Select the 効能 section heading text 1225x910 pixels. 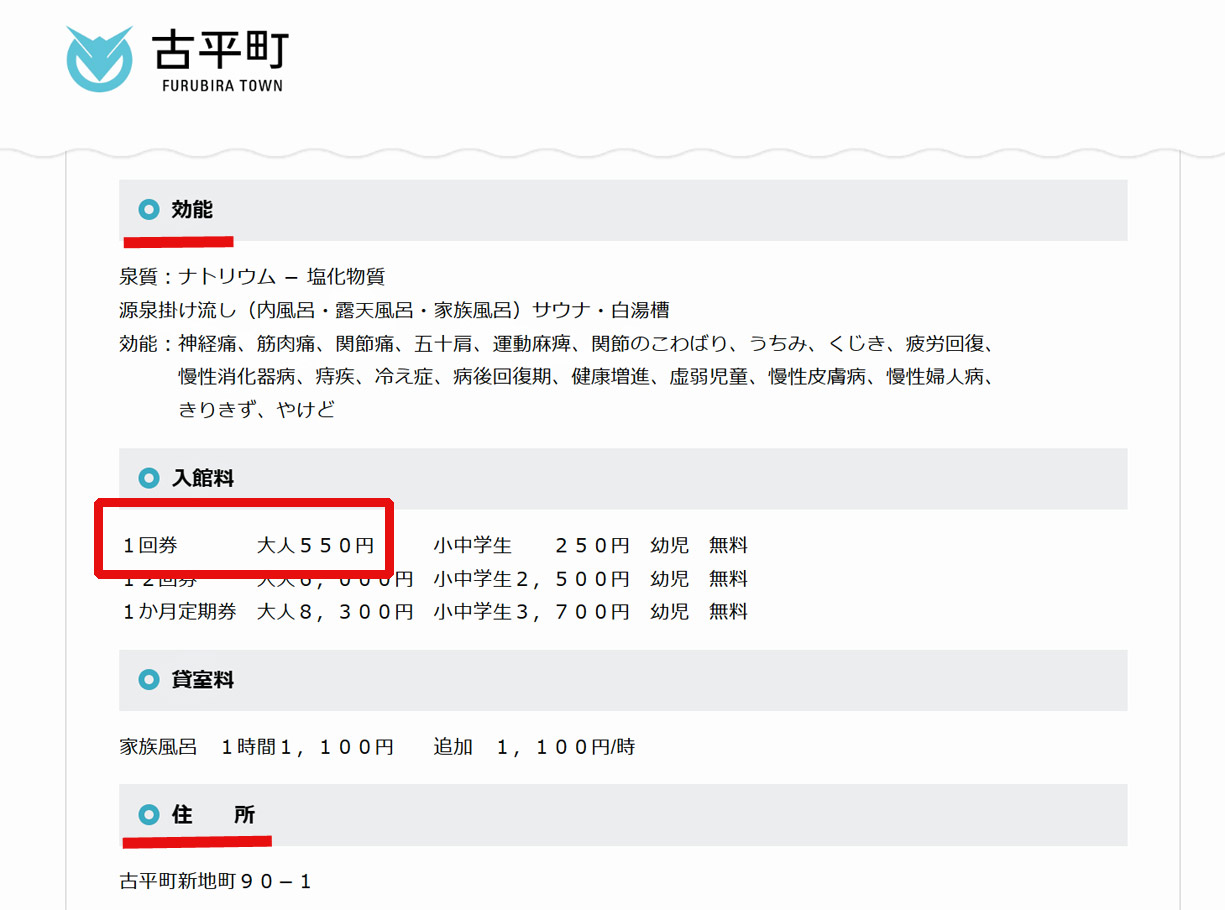(x=192, y=210)
